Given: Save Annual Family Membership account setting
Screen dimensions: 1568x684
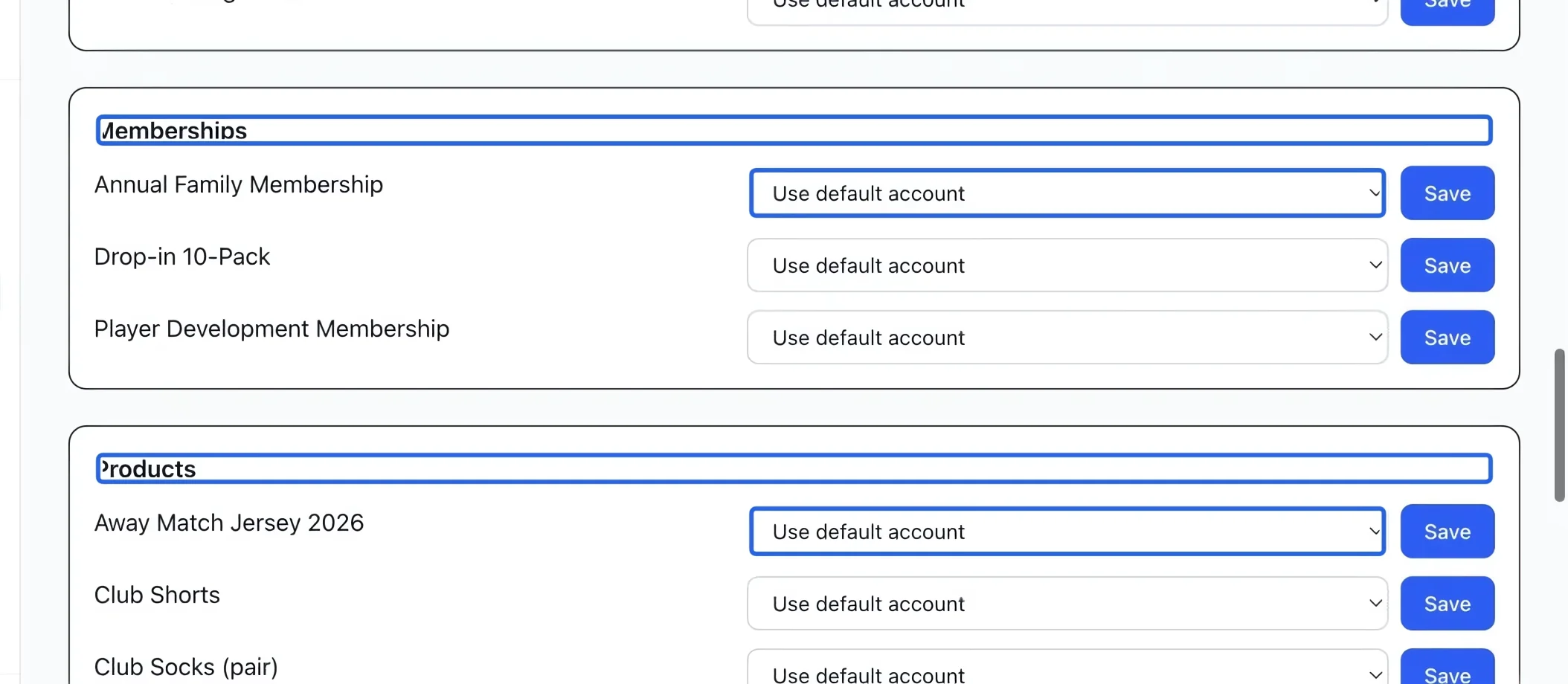Looking at the screenshot, I should tap(1447, 193).
